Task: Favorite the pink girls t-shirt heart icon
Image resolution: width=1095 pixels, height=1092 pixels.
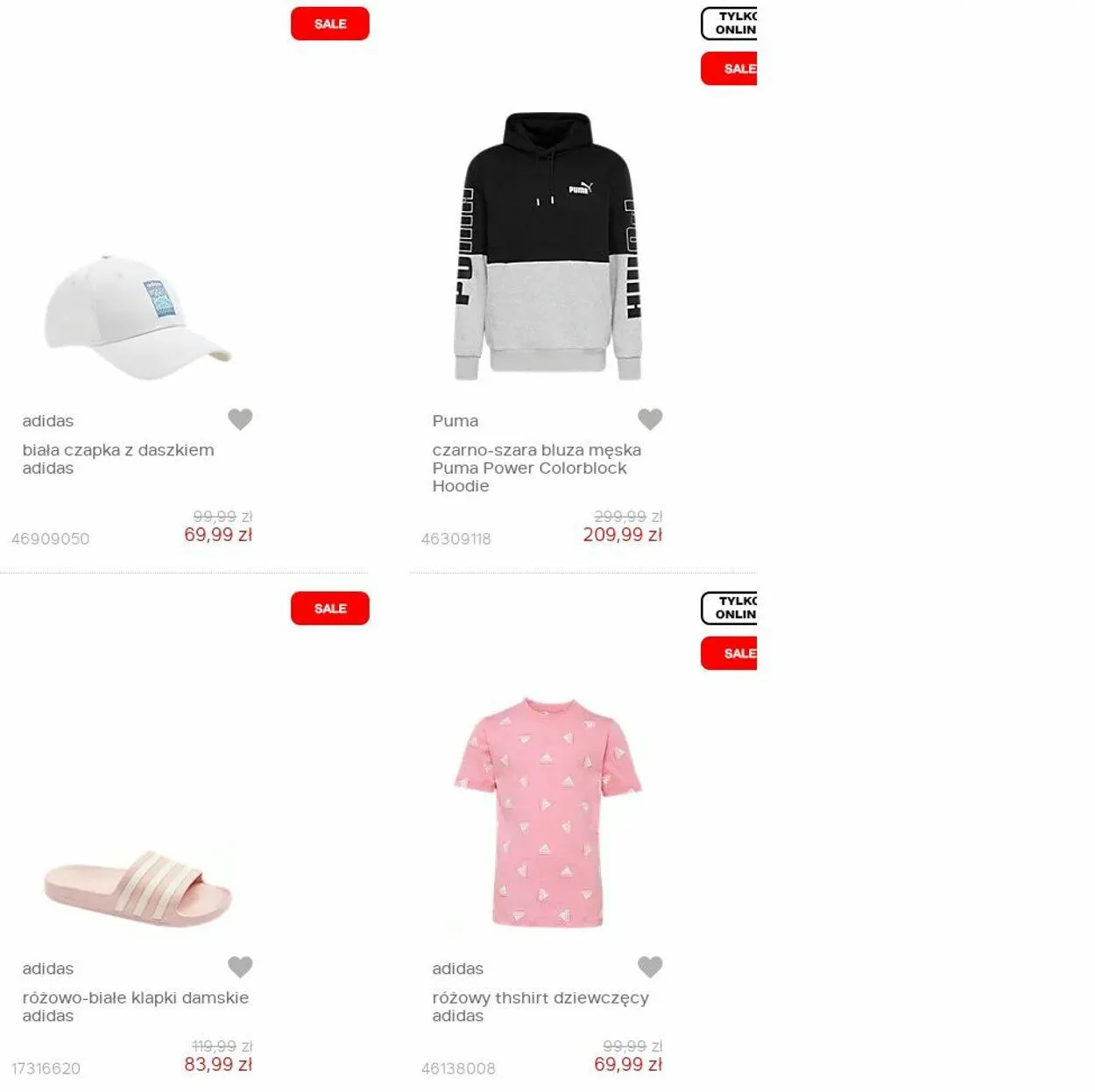Action: point(650,967)
